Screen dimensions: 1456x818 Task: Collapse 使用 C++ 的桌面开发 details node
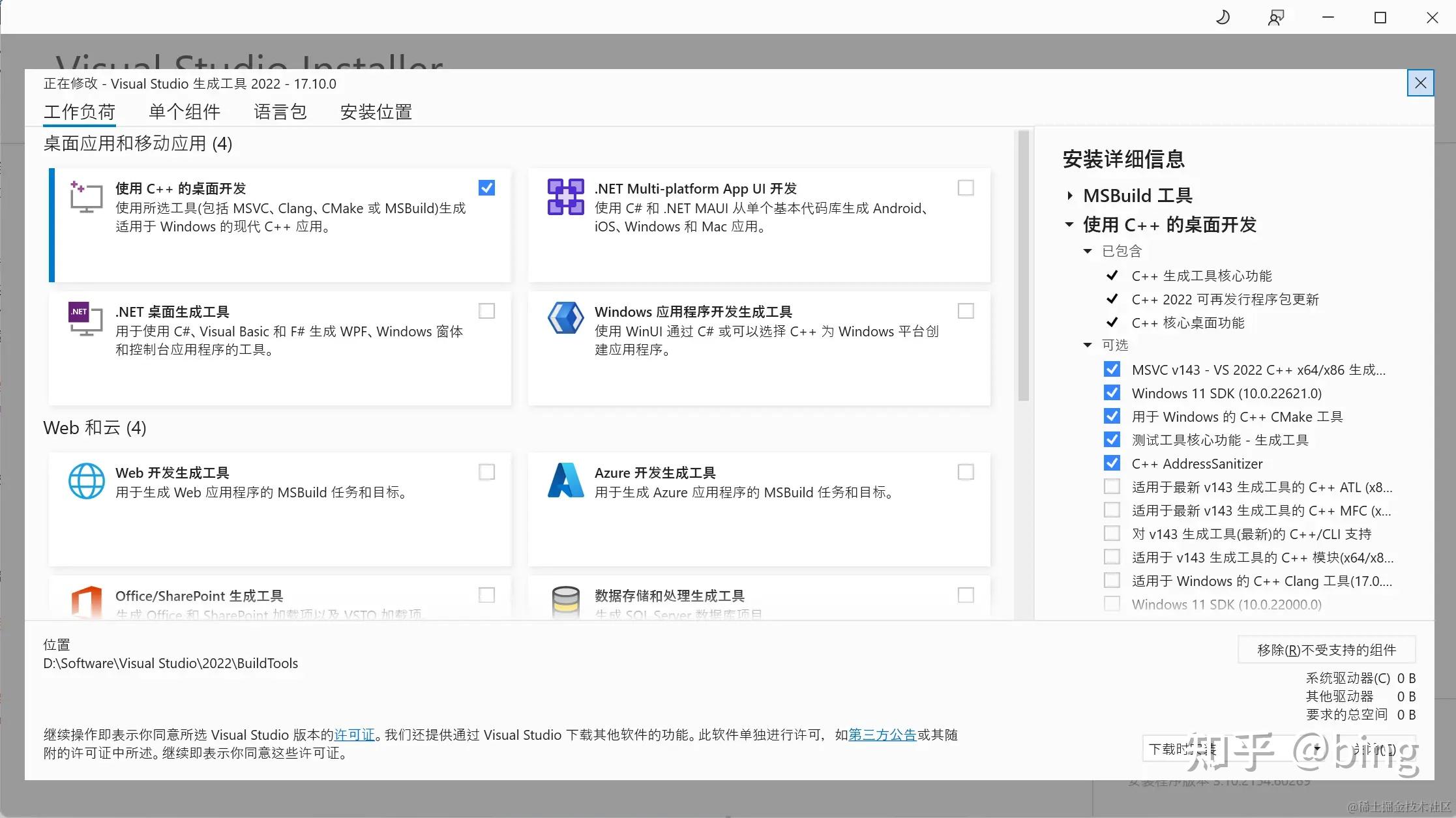point(1069,225)
